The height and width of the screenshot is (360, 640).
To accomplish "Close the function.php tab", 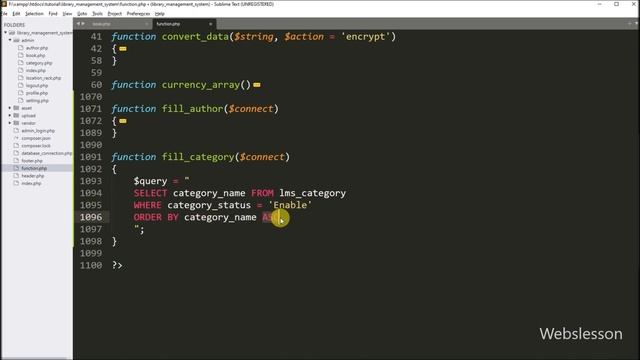I will (210, 24).
